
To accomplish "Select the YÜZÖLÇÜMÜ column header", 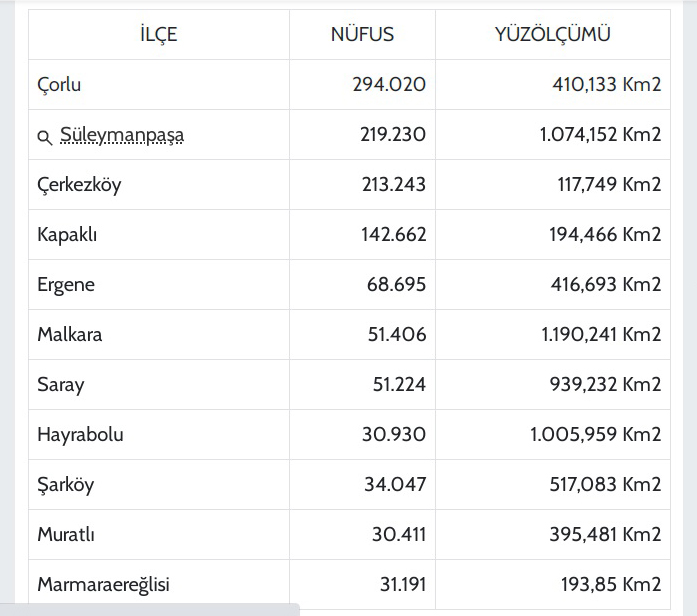I will coord(553,34).
